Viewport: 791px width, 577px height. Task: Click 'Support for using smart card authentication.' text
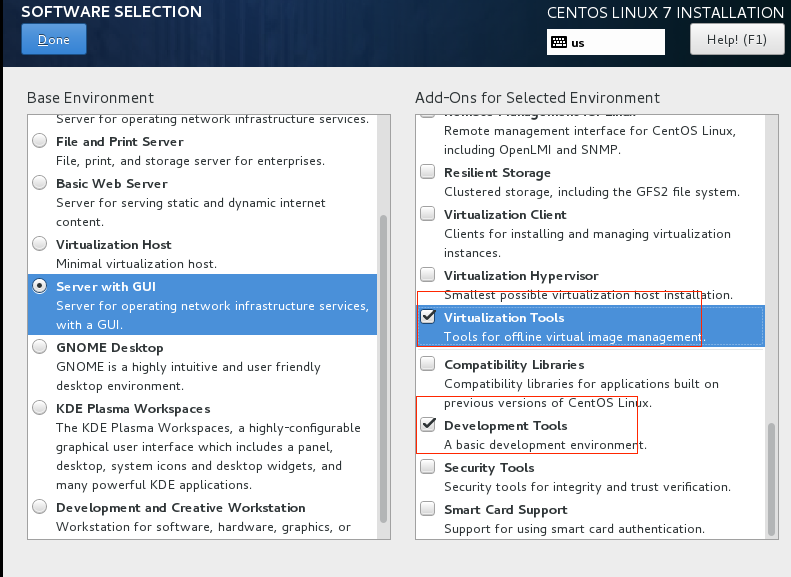pyautogui.click(x=574, y=529)
